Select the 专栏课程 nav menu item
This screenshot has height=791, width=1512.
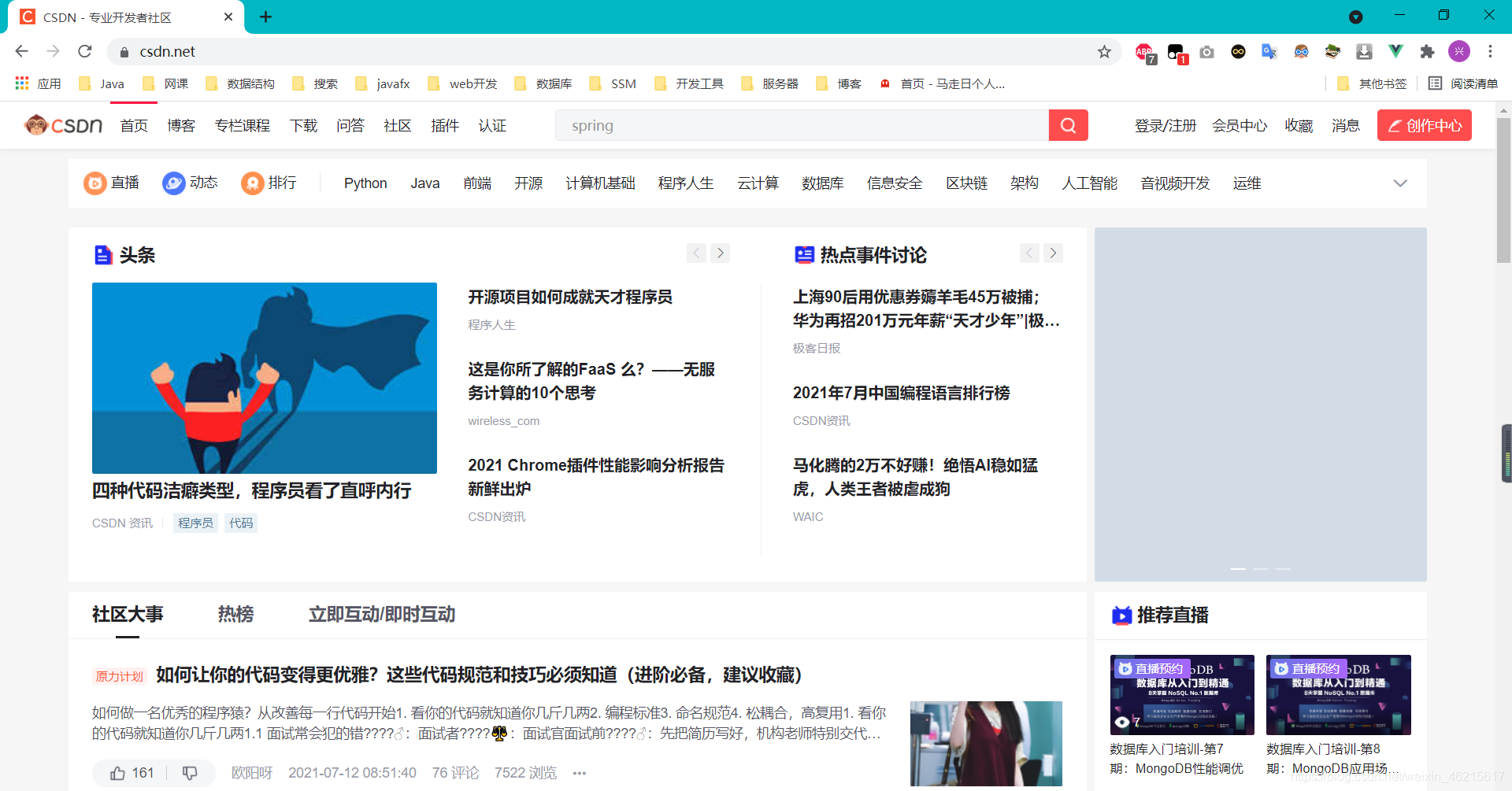coord(243,125)
